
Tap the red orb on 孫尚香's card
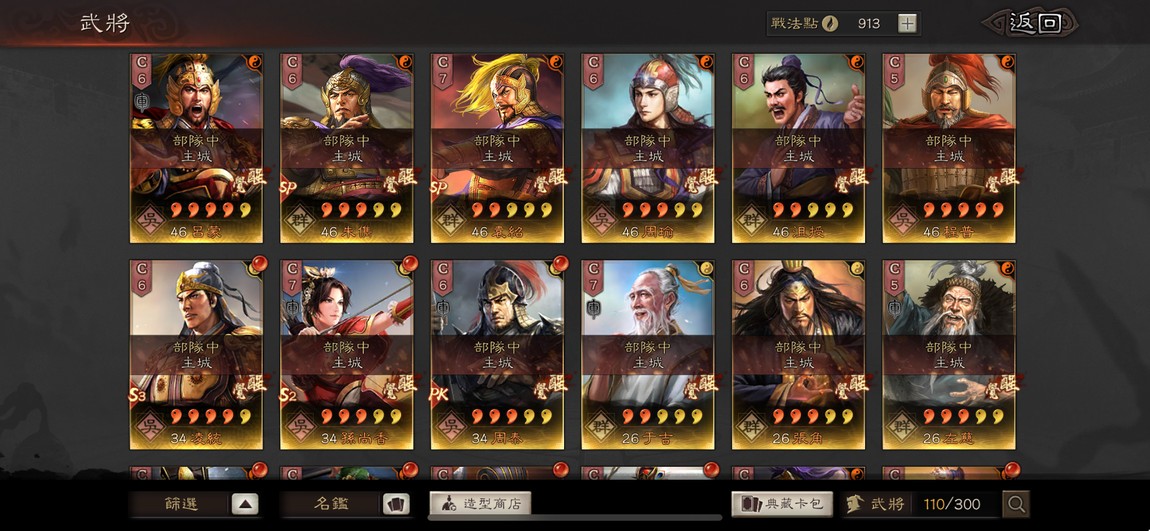point(409,263)
